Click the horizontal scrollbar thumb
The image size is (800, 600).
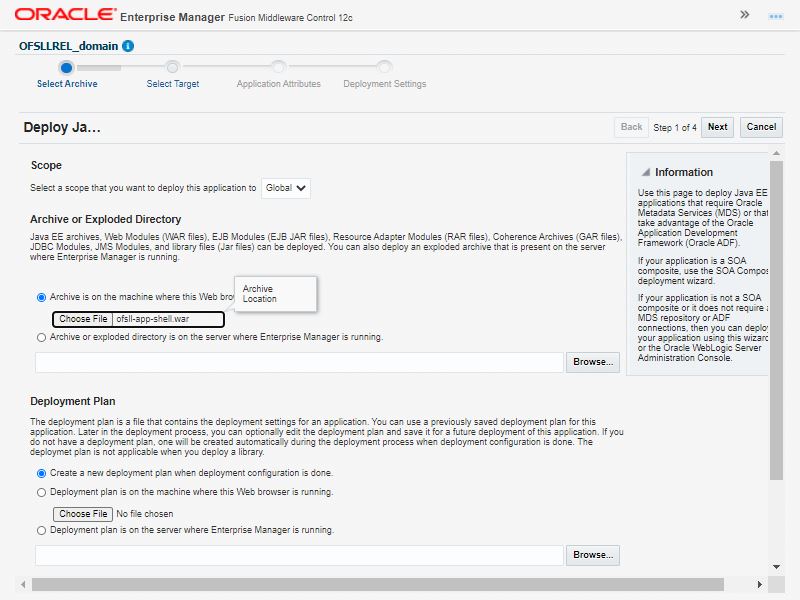click(x=378, y=584)
